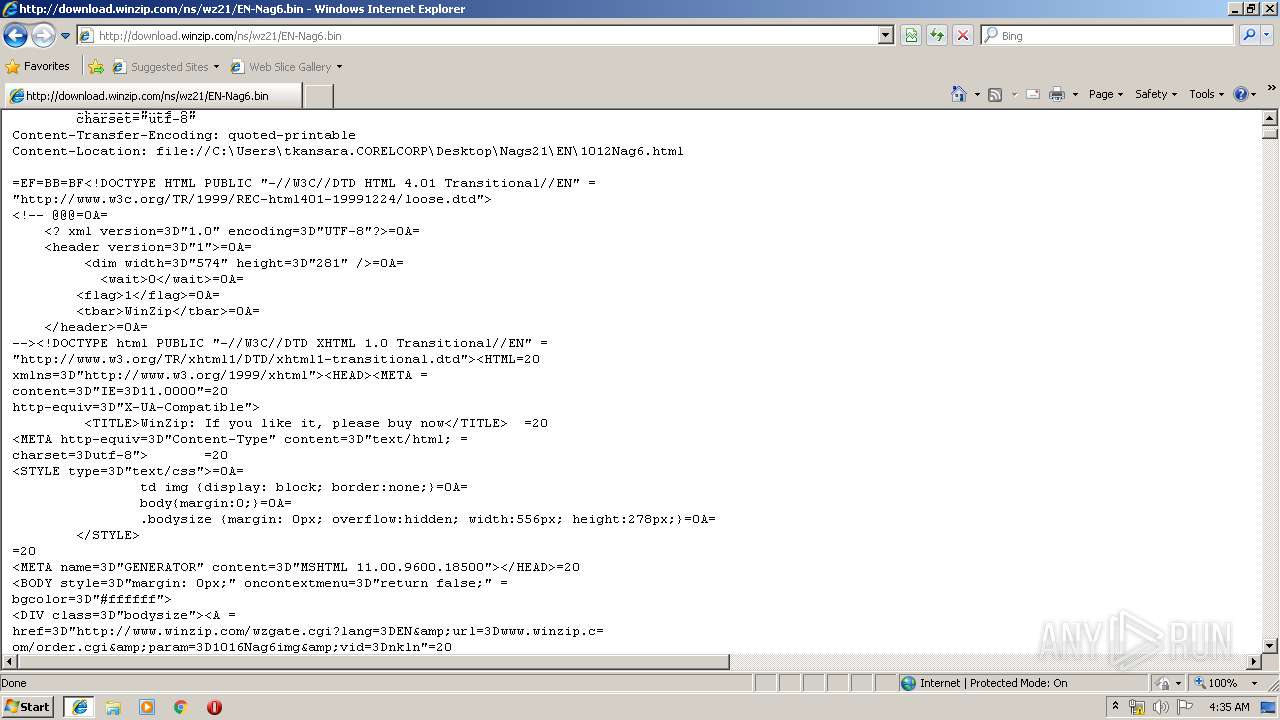
Task: Click the '<tbar>WinZip</tbar>' line
Action: point(168,311)
